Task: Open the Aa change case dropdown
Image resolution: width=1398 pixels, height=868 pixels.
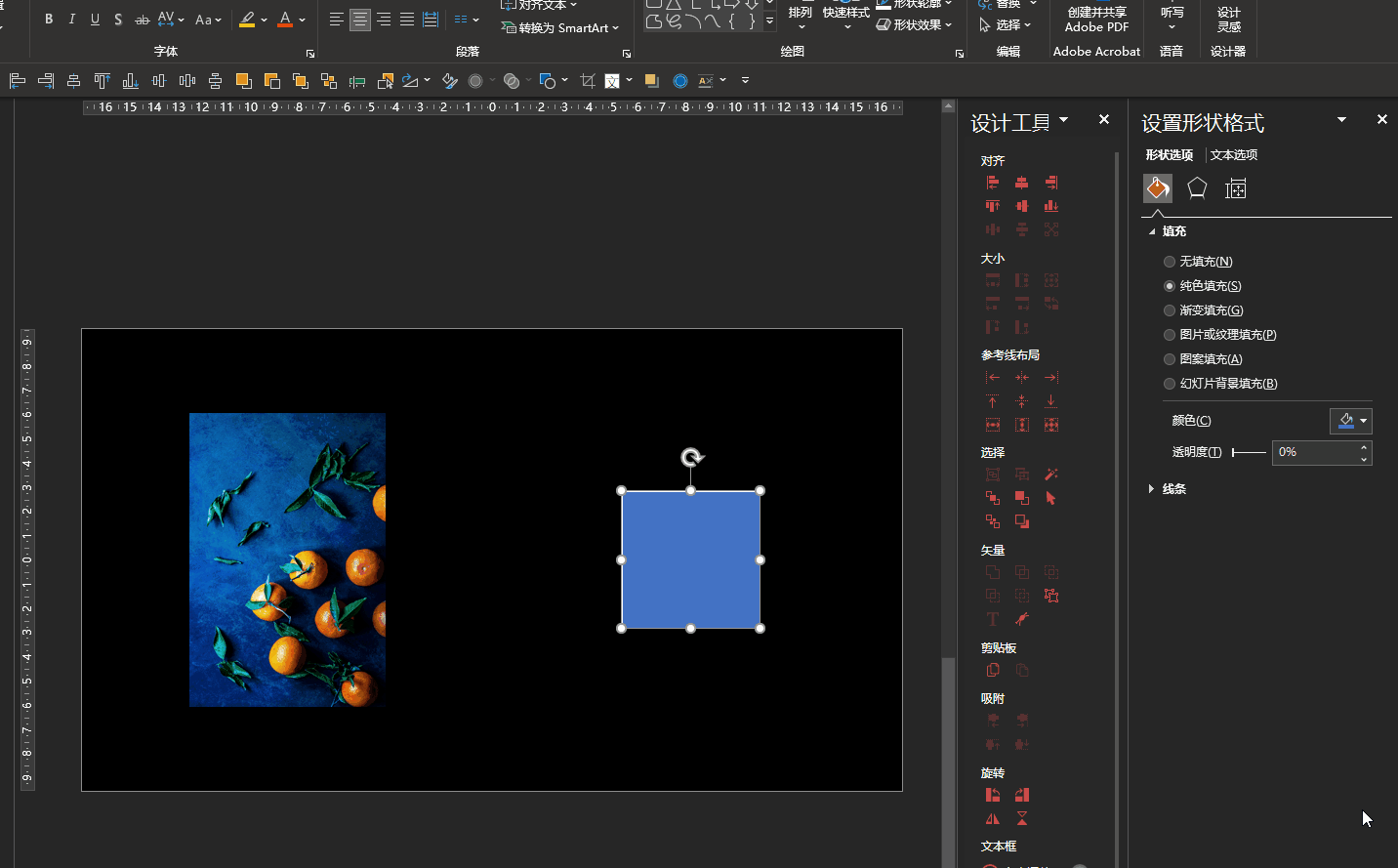Action: click(208, 20)
